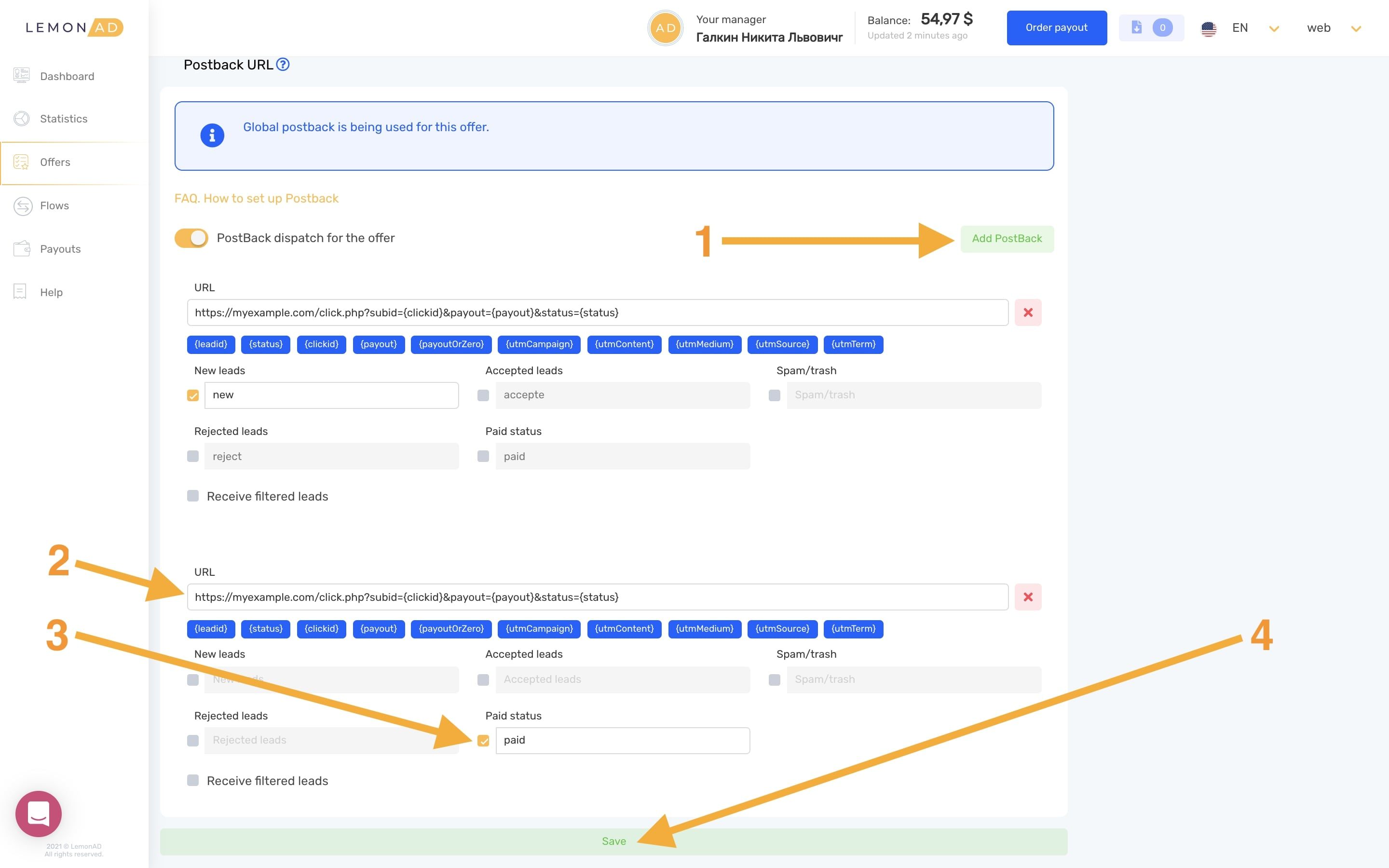Click the first postback URL input field
The width and height of the screenshot is (1389, 868).
tap(597, 312)
